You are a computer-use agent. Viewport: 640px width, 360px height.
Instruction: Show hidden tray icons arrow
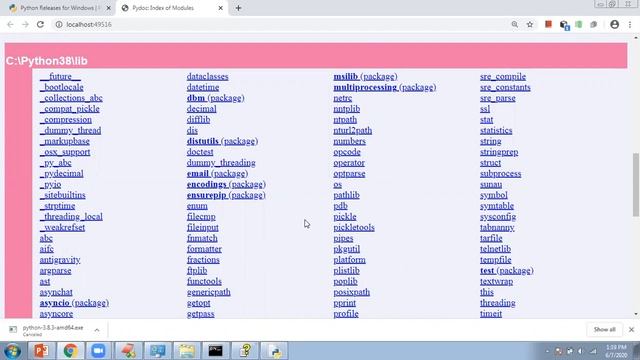[x=547, y=351]
